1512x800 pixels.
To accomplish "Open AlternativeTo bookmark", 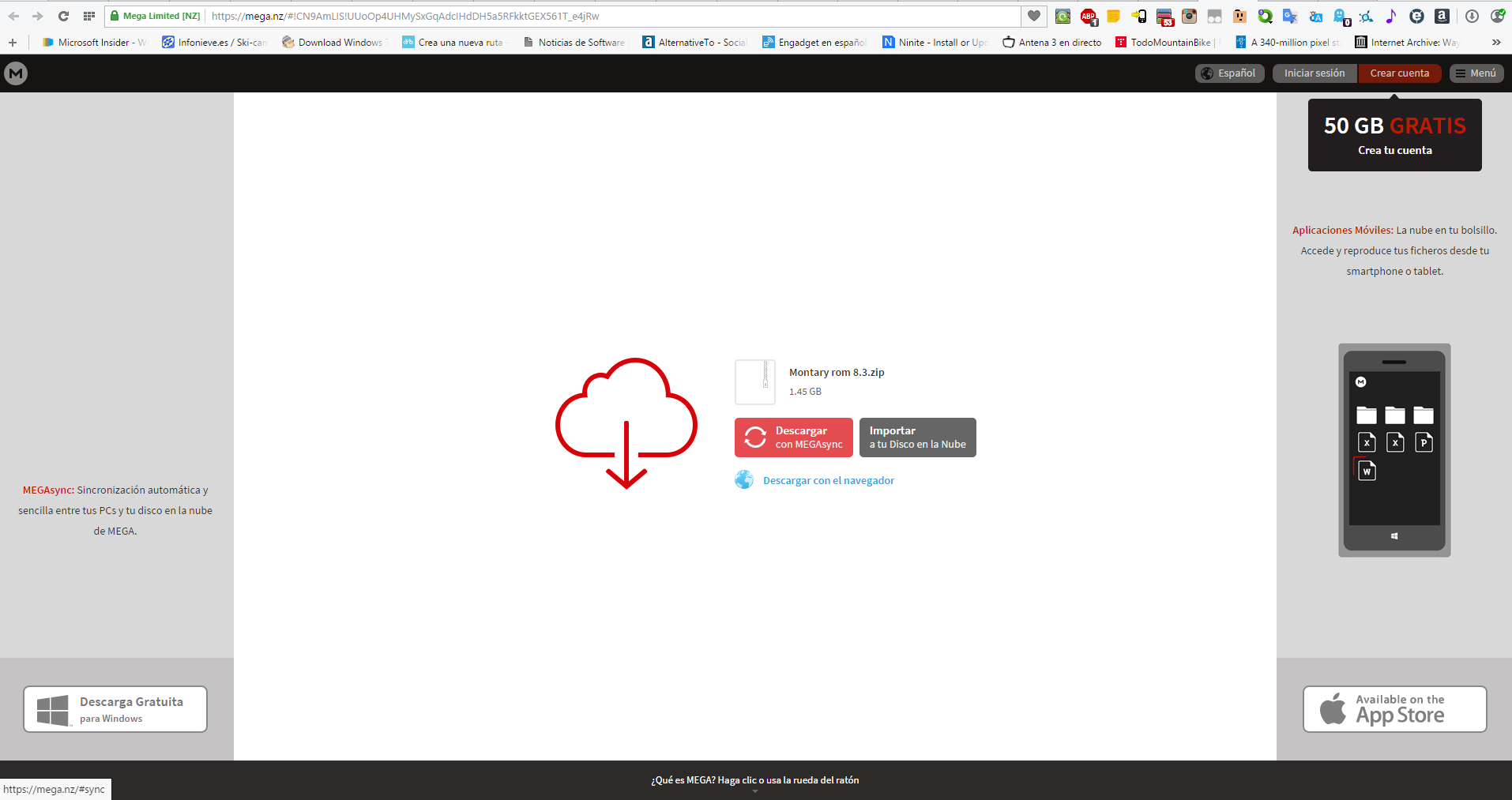I will tap(694, 42).
